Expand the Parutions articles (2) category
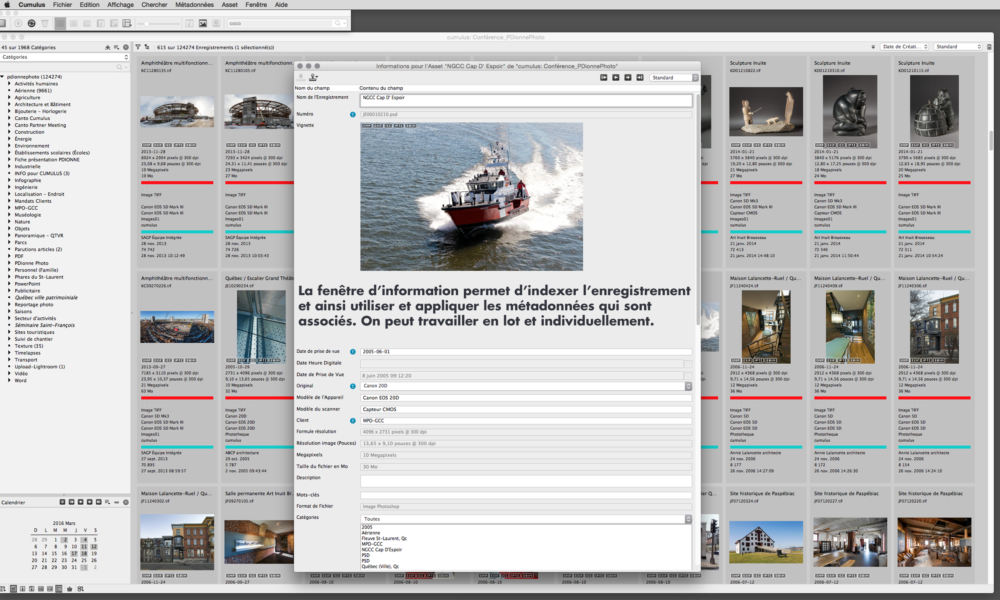 (9, 249)
